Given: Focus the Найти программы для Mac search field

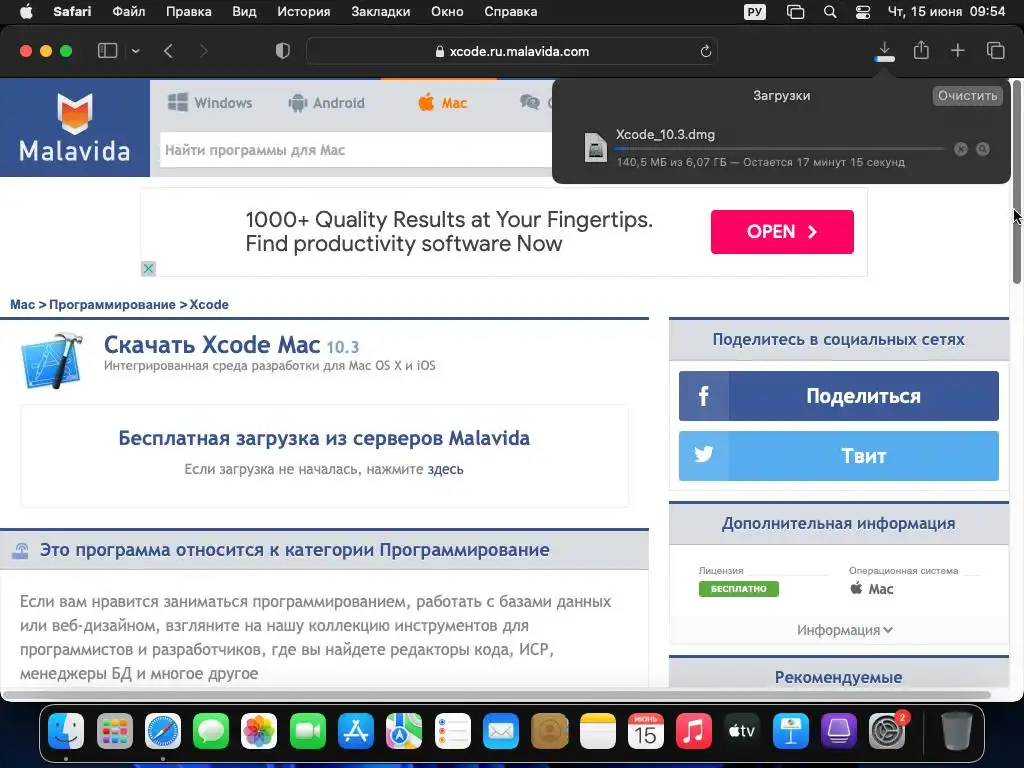Looking at the screenshot, I should tap(356, 150).
